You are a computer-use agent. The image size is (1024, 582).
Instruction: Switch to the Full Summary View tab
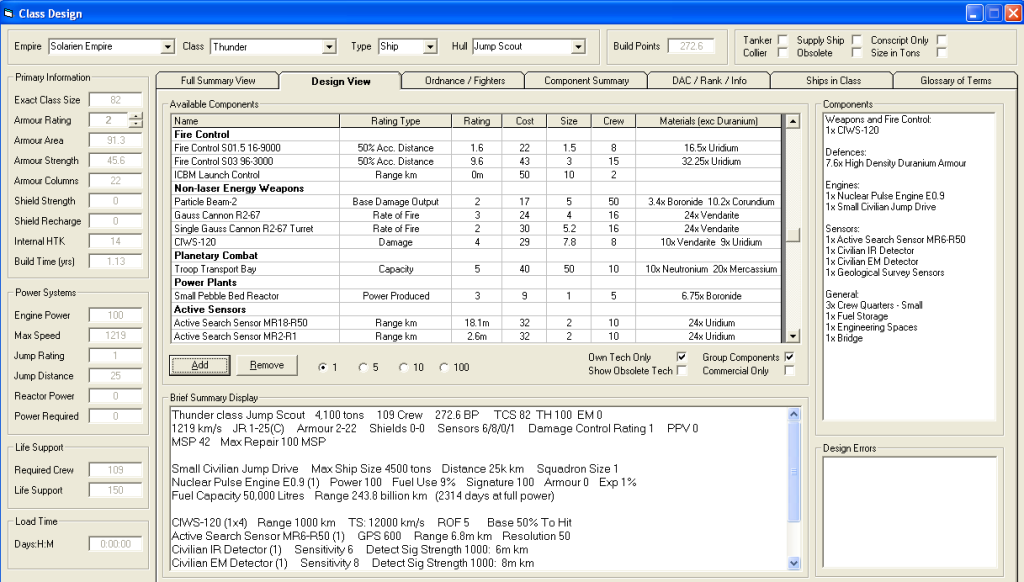pos(217,80)
